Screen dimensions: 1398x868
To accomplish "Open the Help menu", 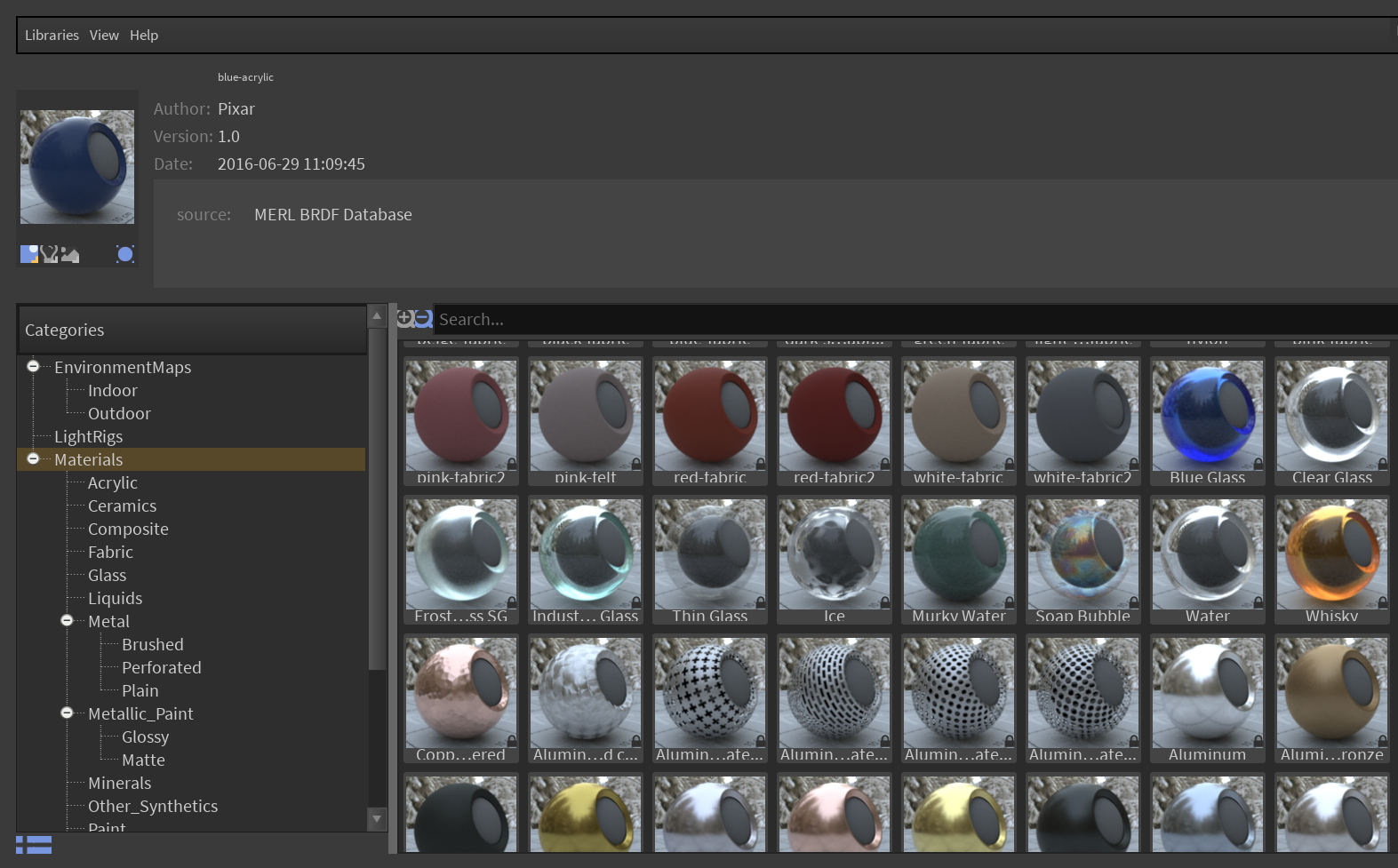I will click(x=144, y=36).
